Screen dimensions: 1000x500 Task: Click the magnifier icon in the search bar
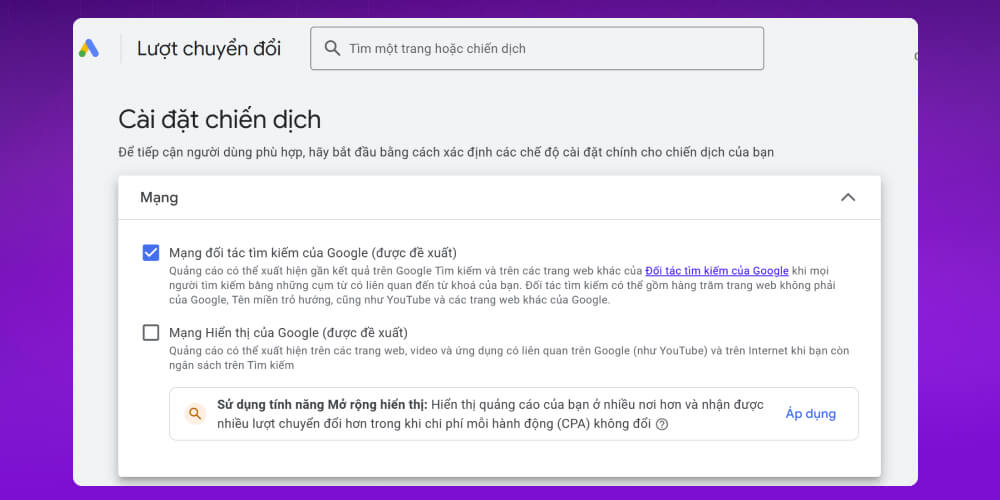coord(331,48)
